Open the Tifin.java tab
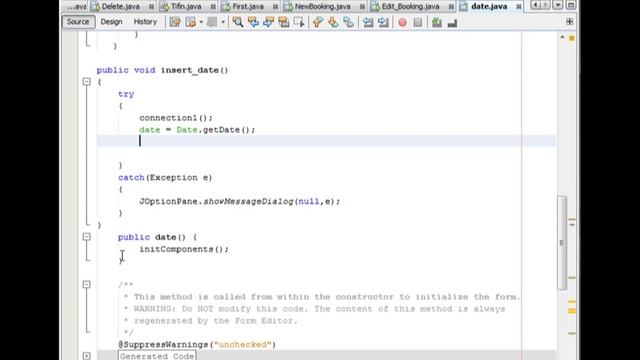The height and width of the screenshot is (360, 640). 186,7
